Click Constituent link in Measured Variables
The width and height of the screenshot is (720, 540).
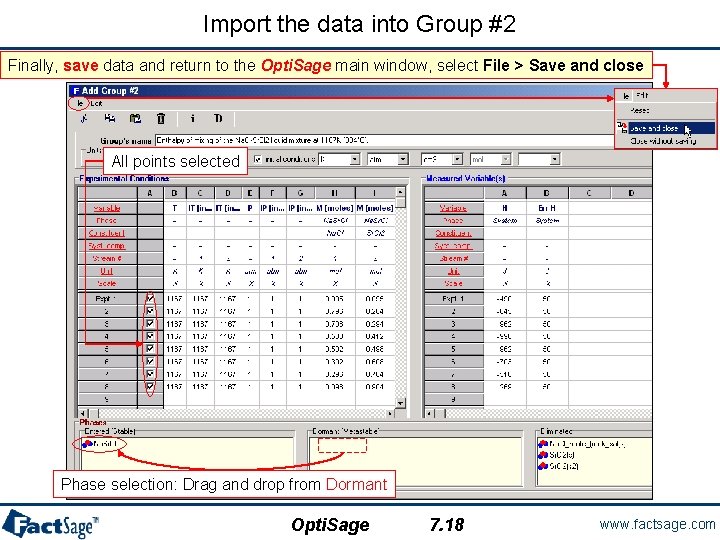pyautogui.click(x=453, y=233)
